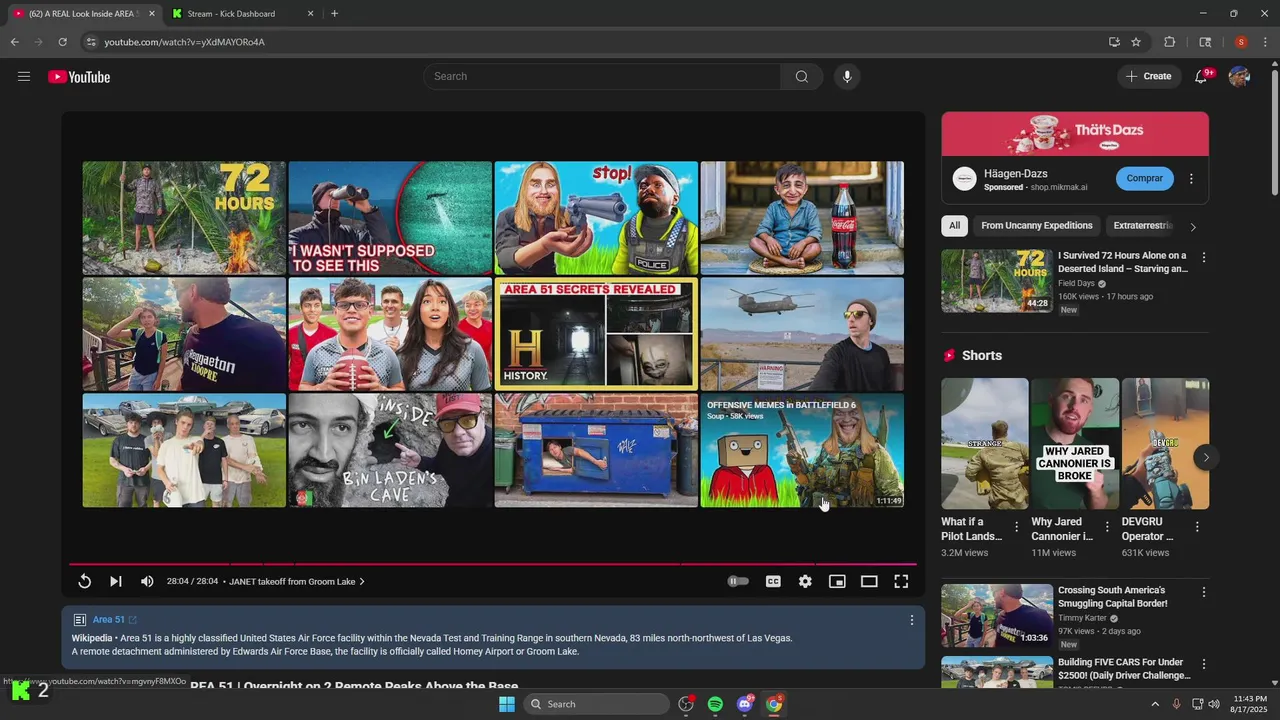1280x720 pixels.
Task: Click the Create button
Action: pyautogui.click(x=1148, y=77)
